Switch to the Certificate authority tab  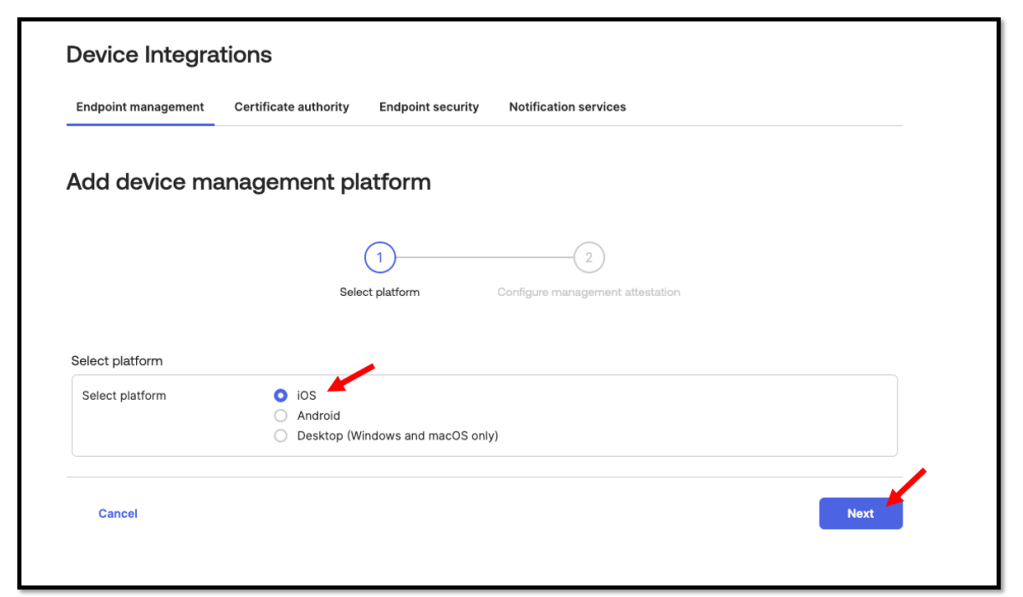coord(291,107)
